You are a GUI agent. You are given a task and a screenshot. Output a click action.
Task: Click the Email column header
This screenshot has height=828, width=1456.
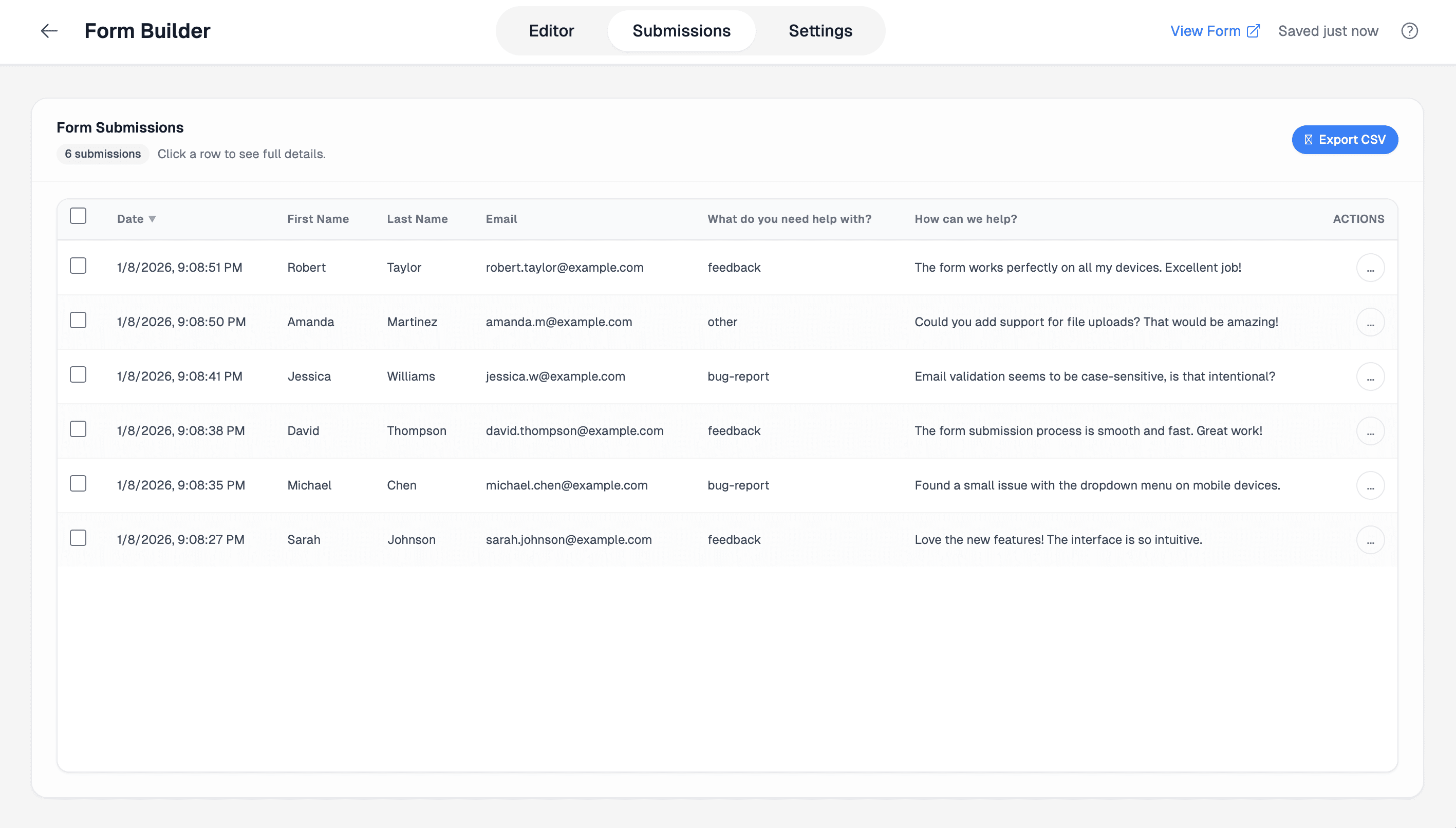click(x=501, y=218)
